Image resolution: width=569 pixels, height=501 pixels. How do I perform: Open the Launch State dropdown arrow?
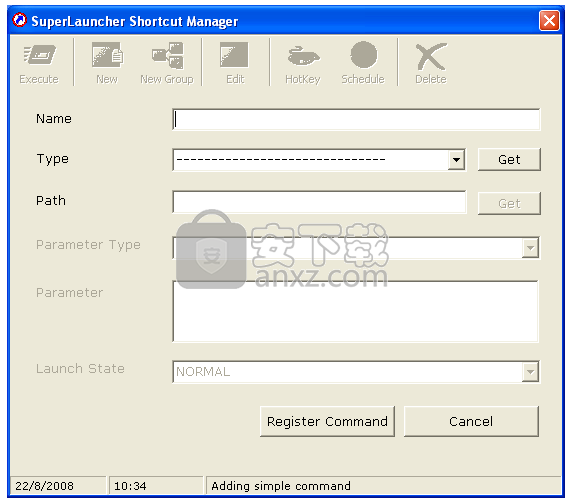(530, 372)
